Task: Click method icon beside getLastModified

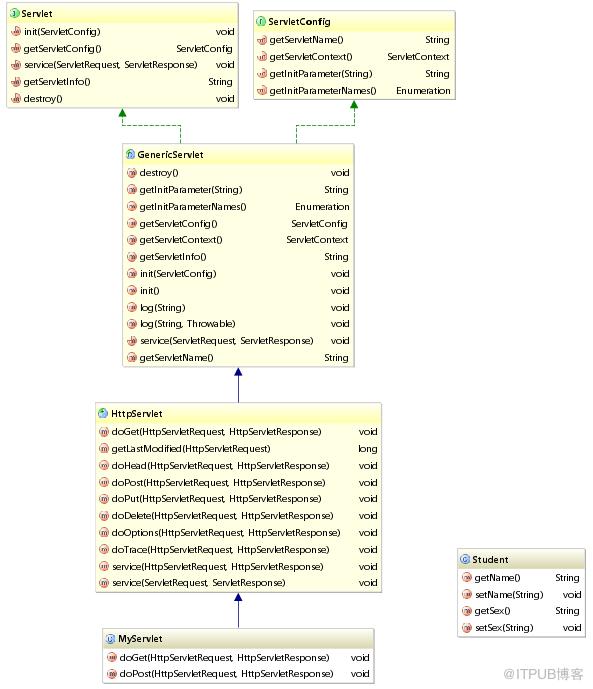Action: (104, 449)
